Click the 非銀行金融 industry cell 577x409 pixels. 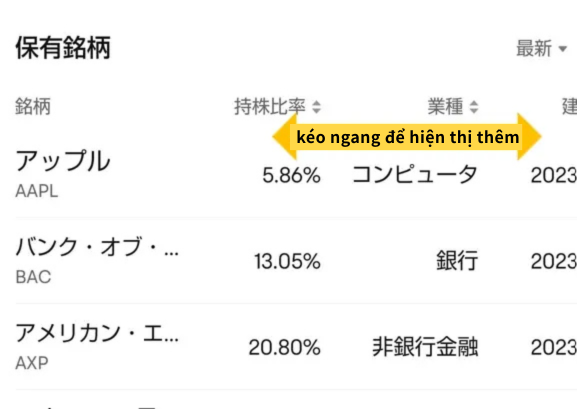tap(425, 347)
